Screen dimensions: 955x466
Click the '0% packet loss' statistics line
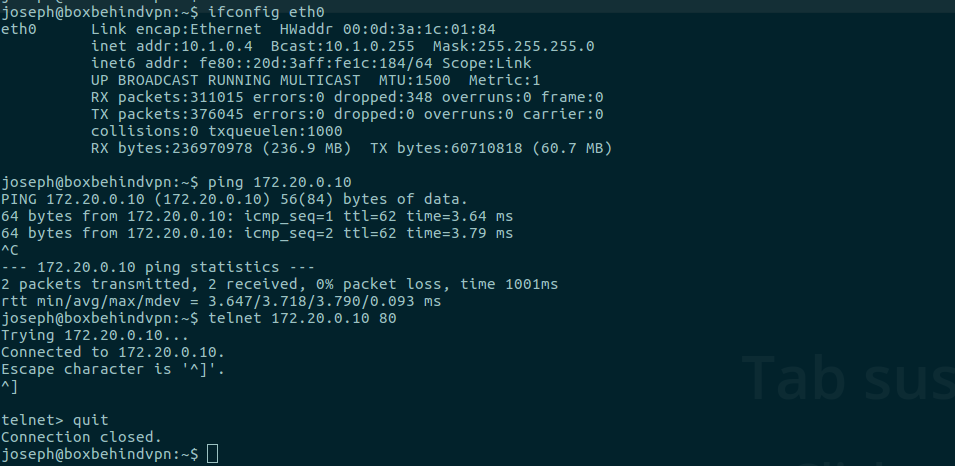(280, 284)
